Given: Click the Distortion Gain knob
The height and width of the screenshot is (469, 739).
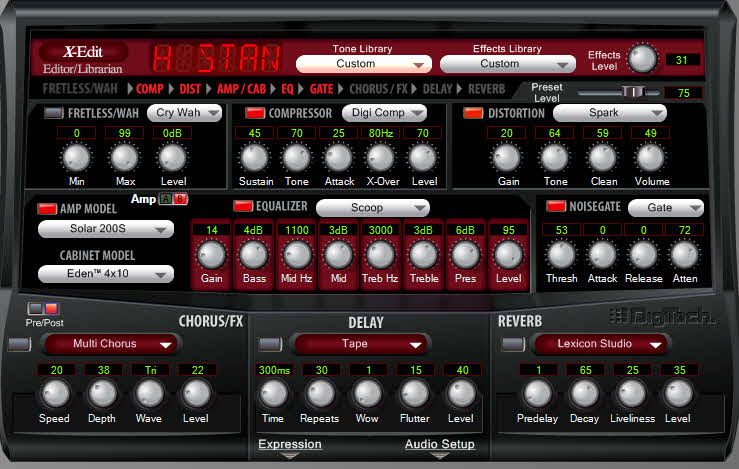Looking at the screenshot, I should pos(507,157).
